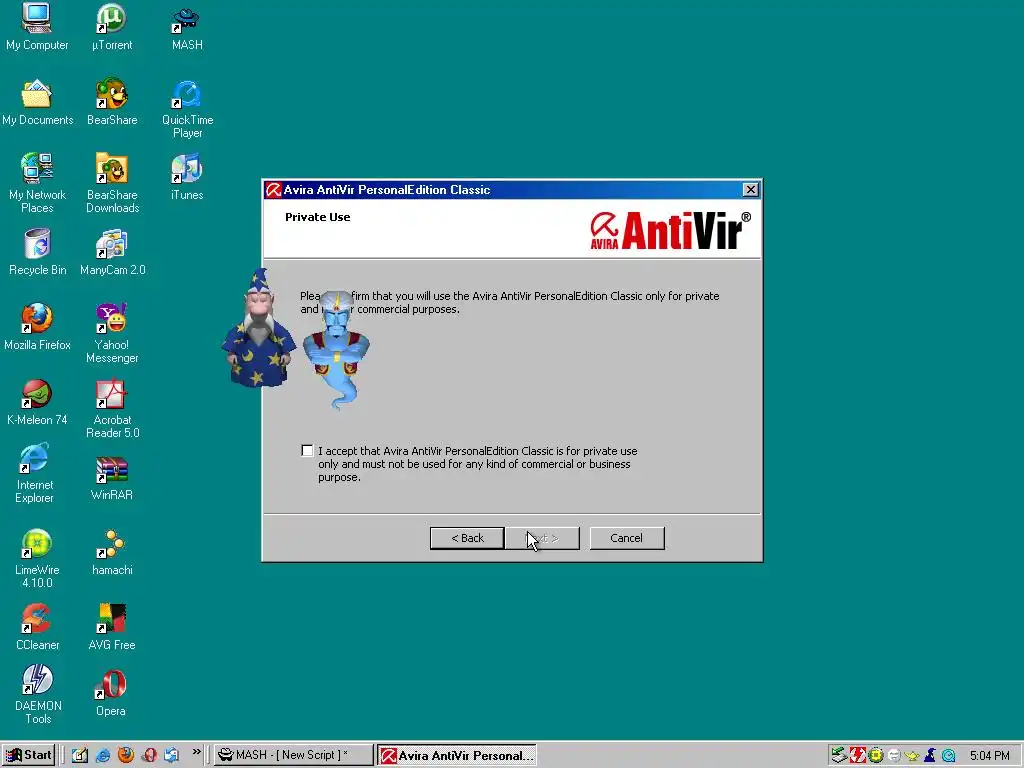Select the Acrobat Reader 5.0 icon
The height and width of the screenshot is (768, 1024).
click(112, 408)
